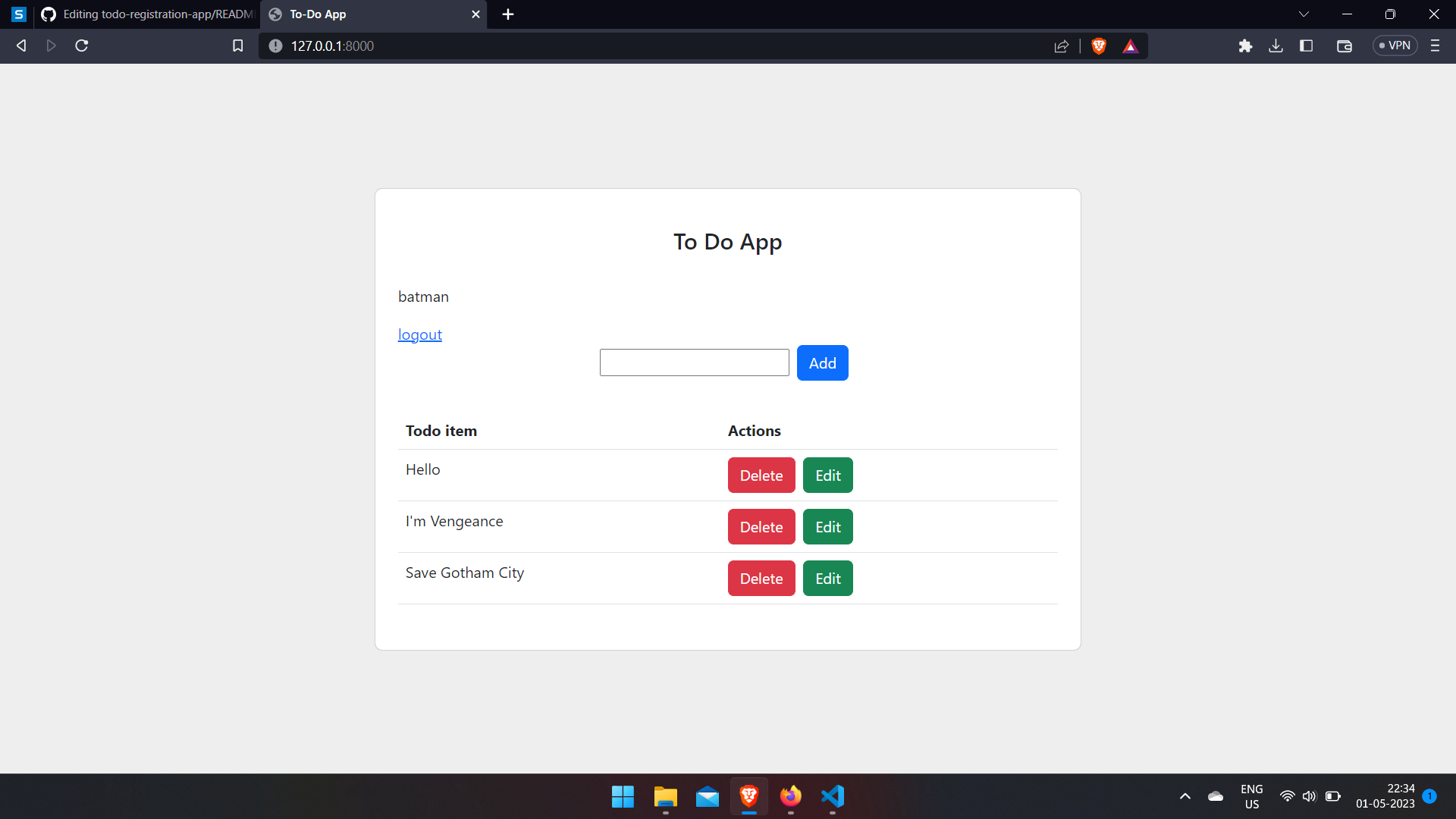
Task: Toggle the browser sidebar panel icon
Action: pos(1306,46)
